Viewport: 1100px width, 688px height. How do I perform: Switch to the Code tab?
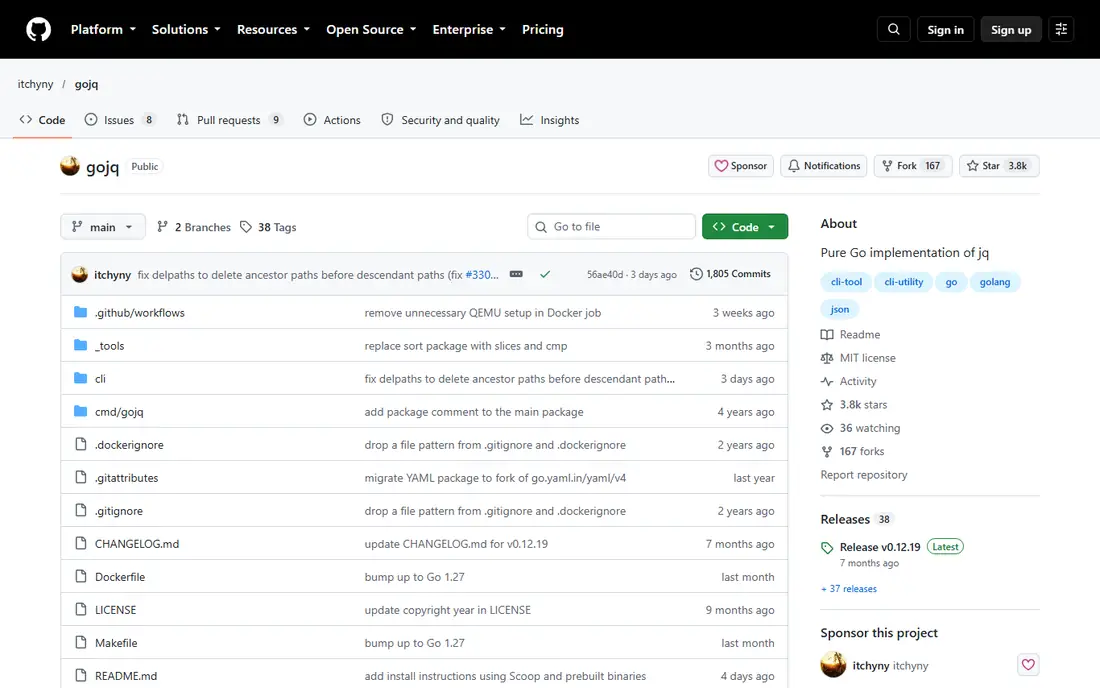tap(42, 120)
